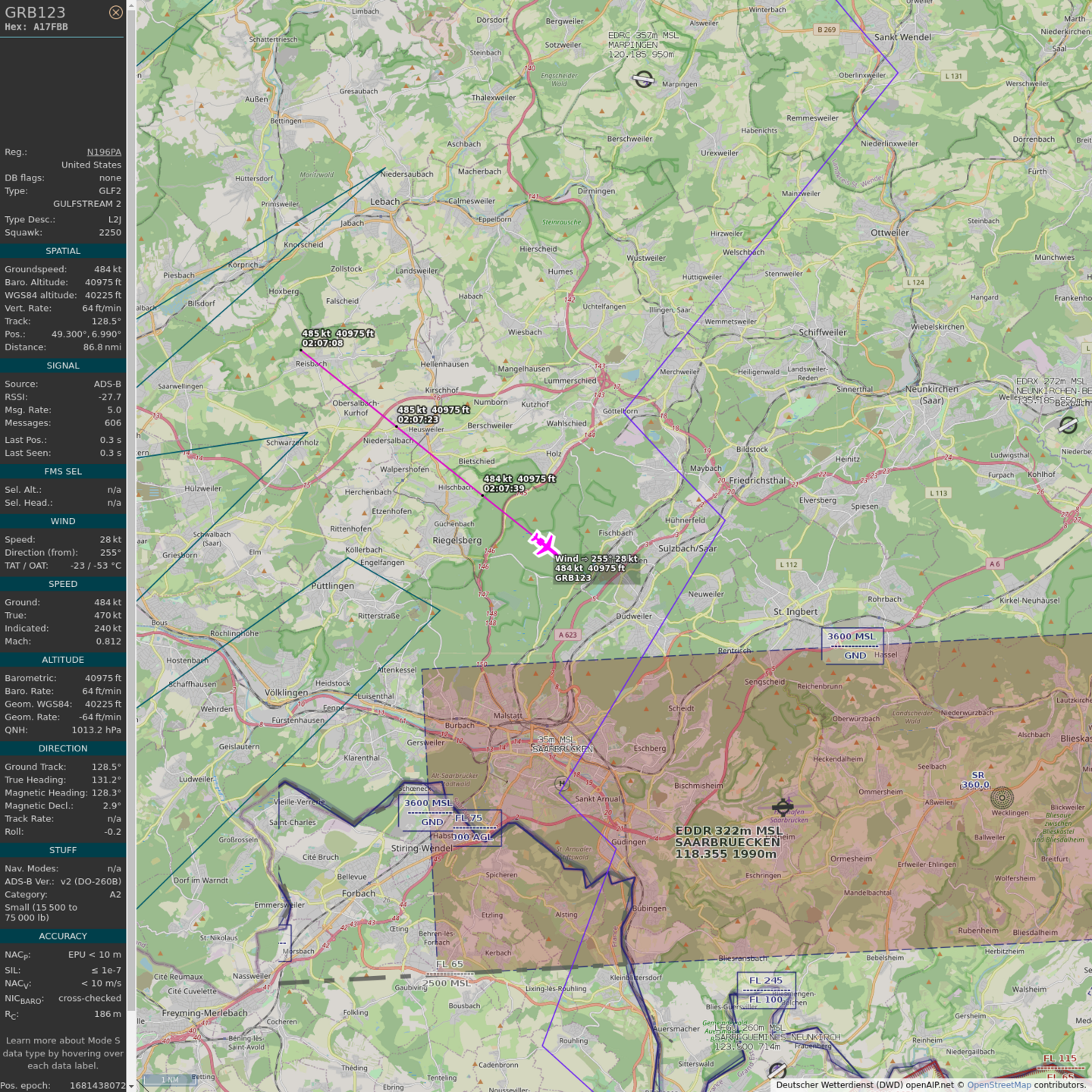Click the SR VOR navaid symbol
Screen dimensions: 1092x1092
click(1002, 798)
